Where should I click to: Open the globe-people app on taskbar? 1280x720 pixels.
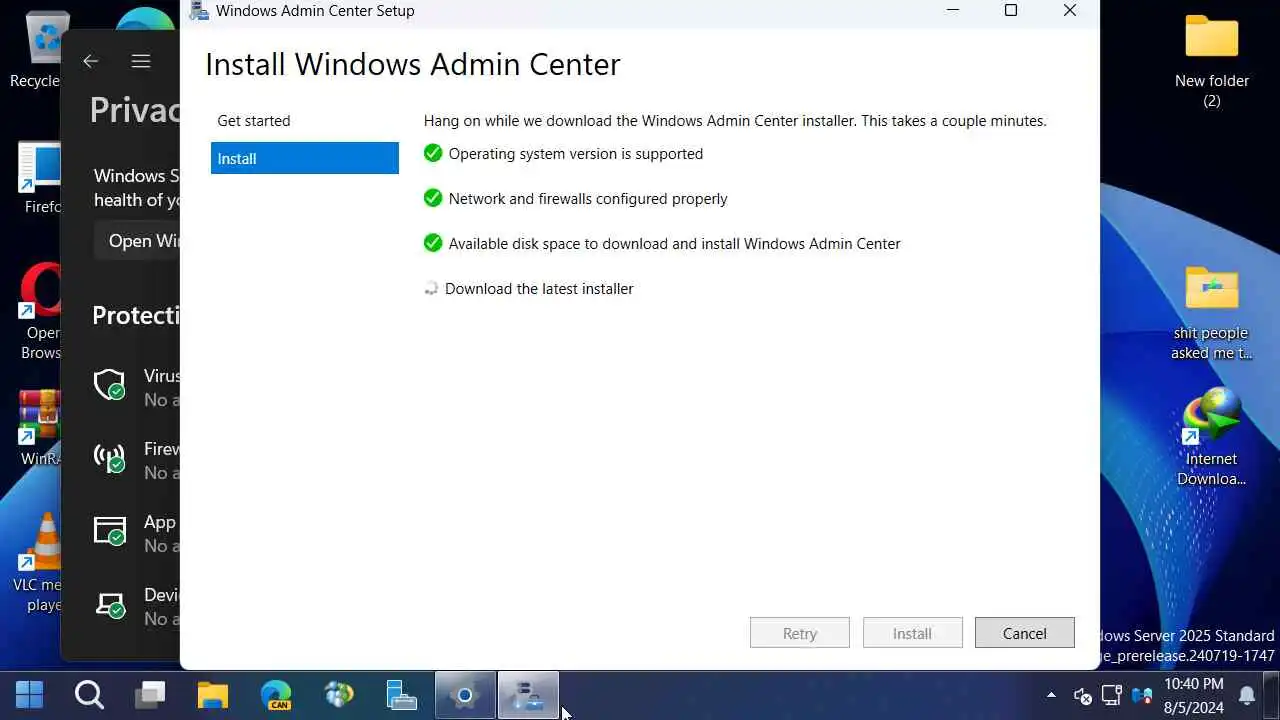[x=339, y=694]
